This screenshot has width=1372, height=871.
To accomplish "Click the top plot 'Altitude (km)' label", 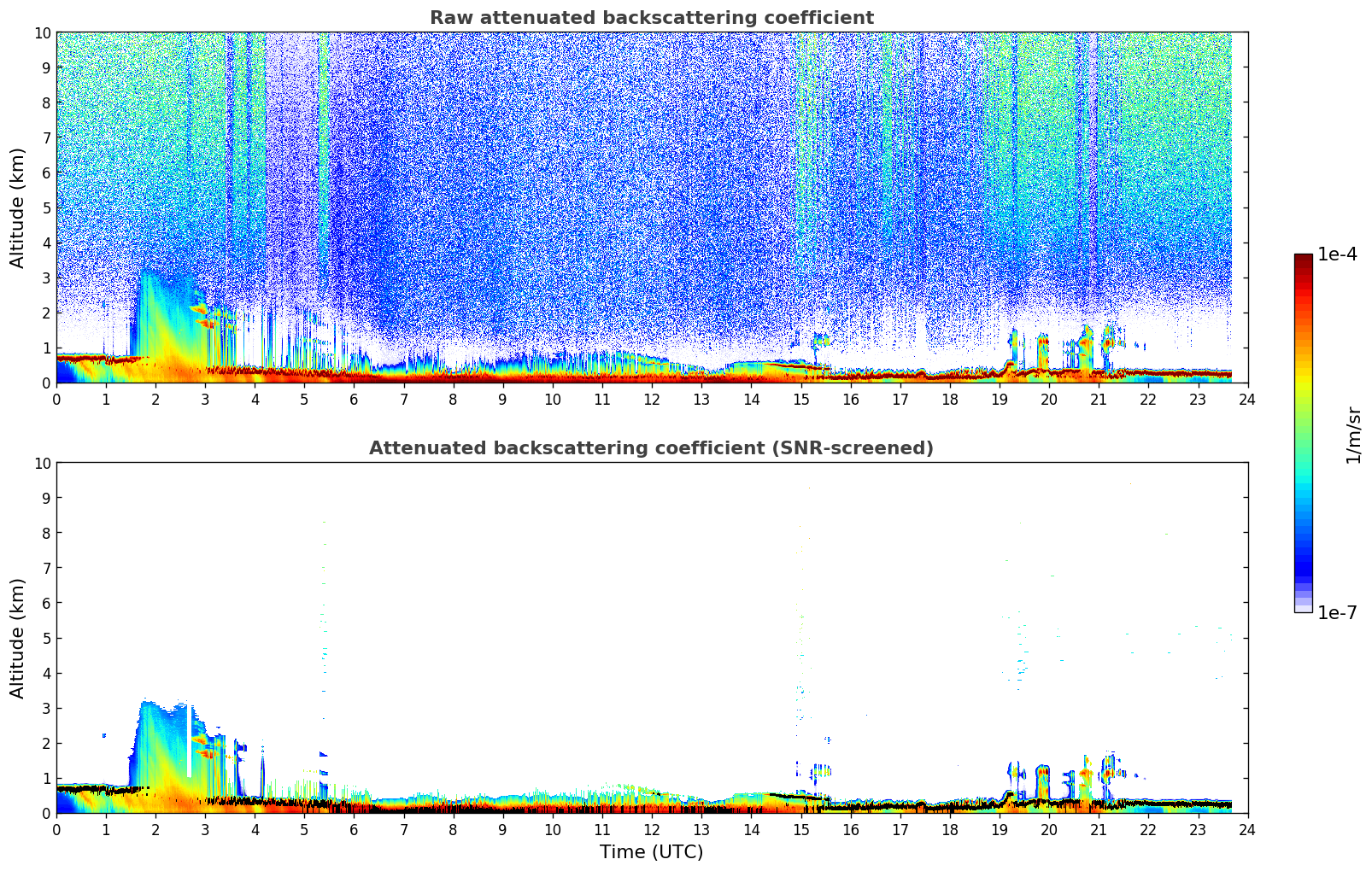I will pyautogui.click(x=18, y=208).
